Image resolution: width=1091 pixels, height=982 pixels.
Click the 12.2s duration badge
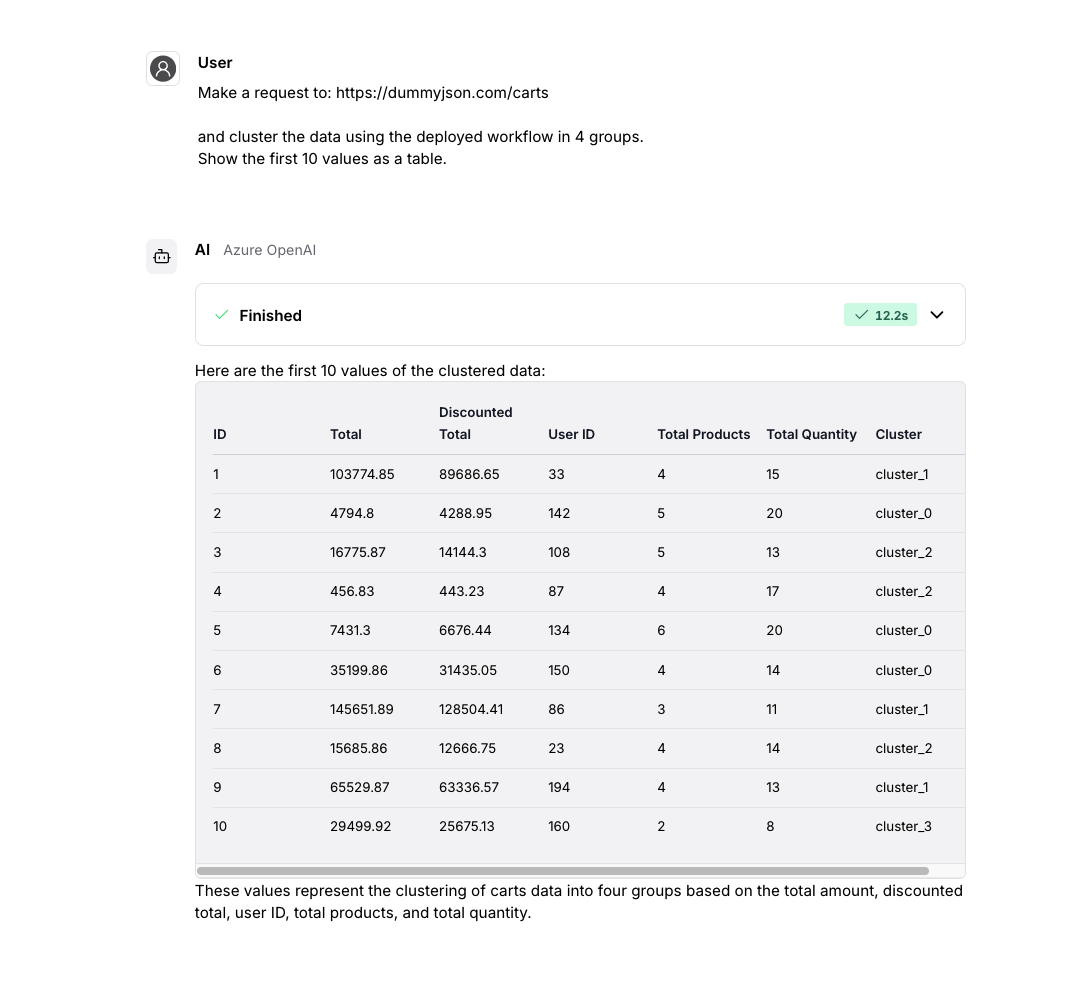880,315
